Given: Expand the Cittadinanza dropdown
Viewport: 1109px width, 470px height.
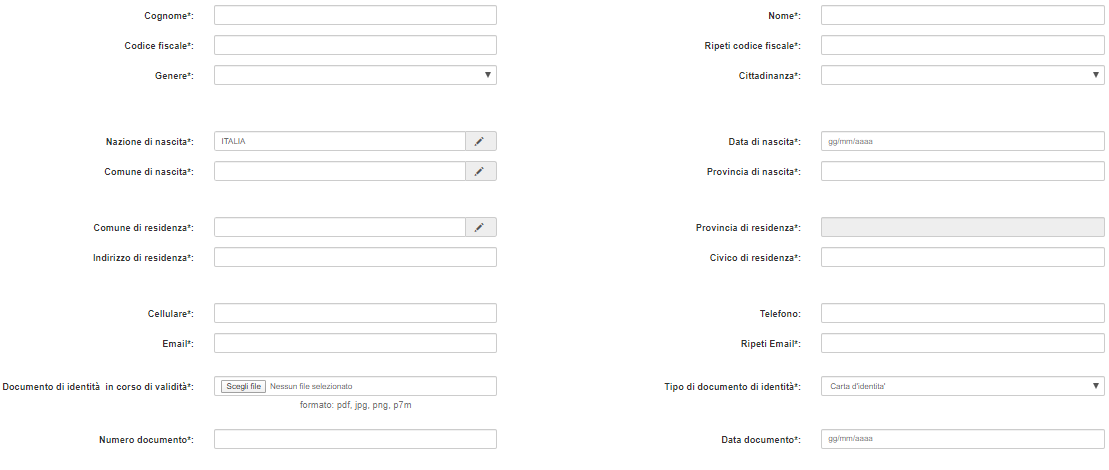Looking at the screenshot, I should pos(962,75).
